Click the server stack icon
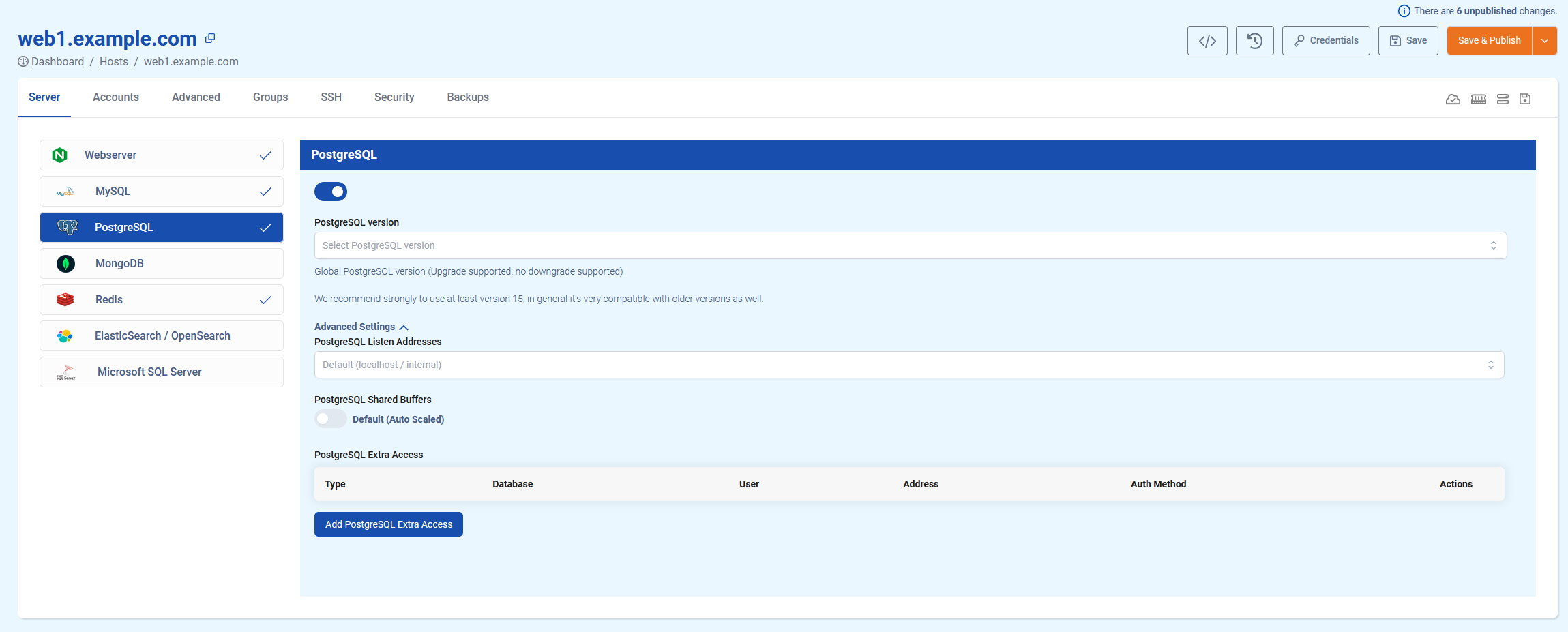The height and width of the screenshot is (632, 1568). point(1503,99)
